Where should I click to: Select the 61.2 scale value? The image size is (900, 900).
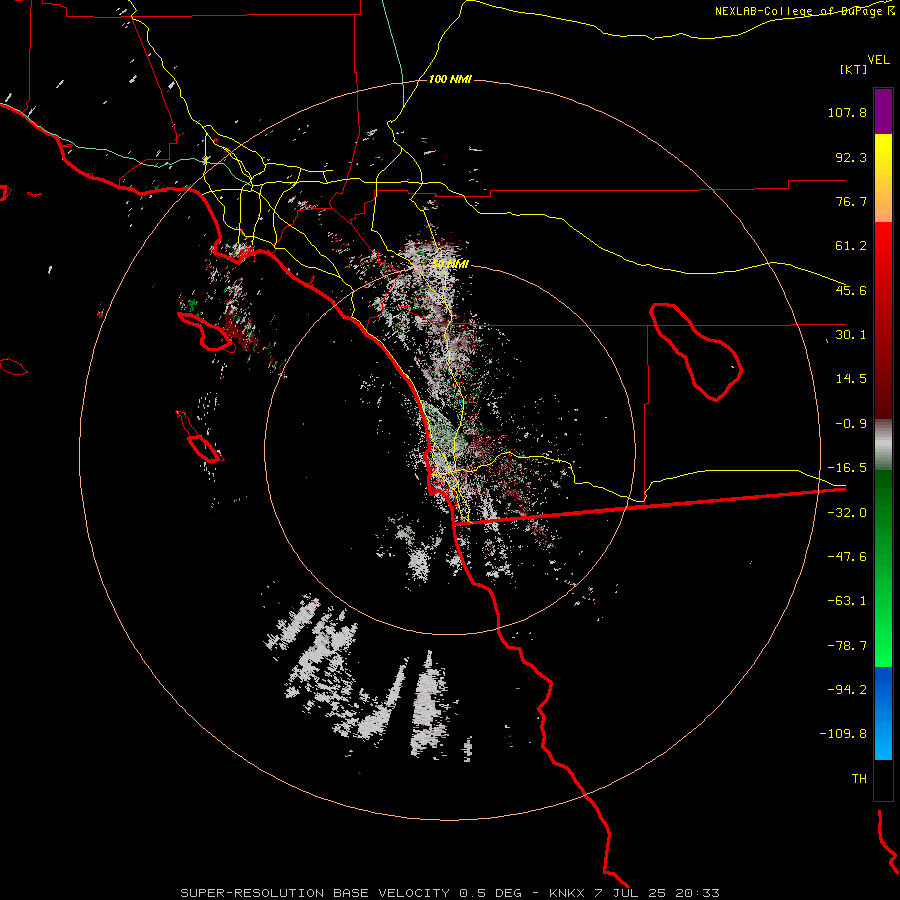pos(851,246)
